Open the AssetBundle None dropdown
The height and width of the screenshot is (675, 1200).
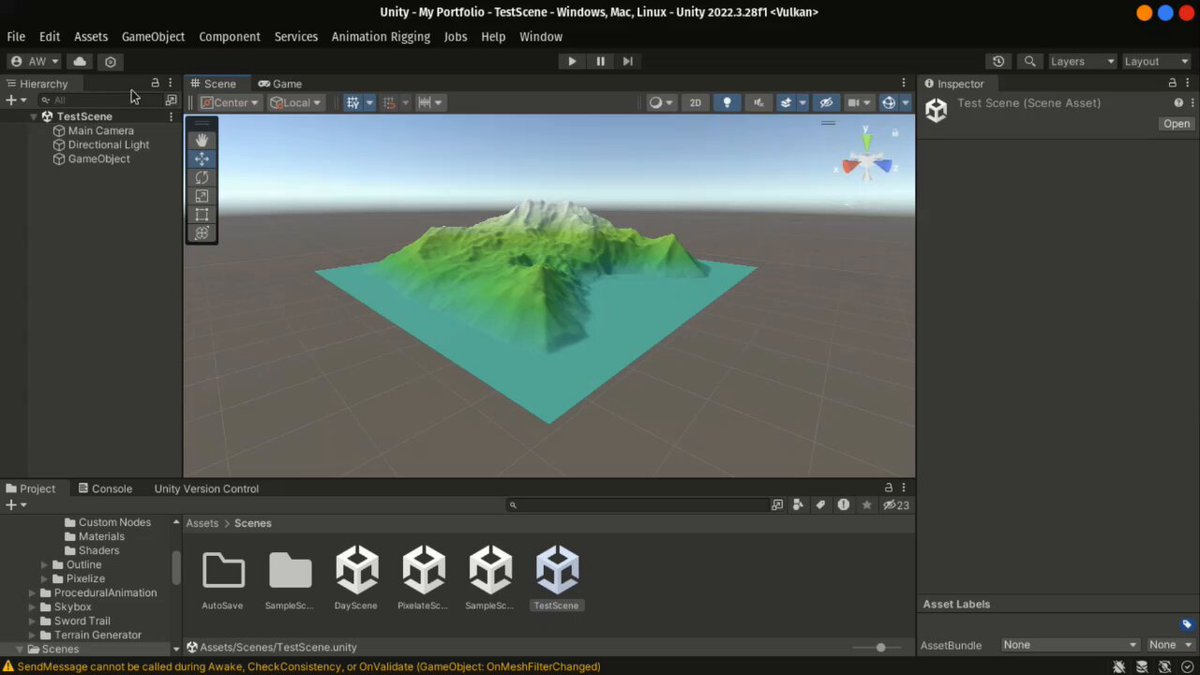point(1071,645)
